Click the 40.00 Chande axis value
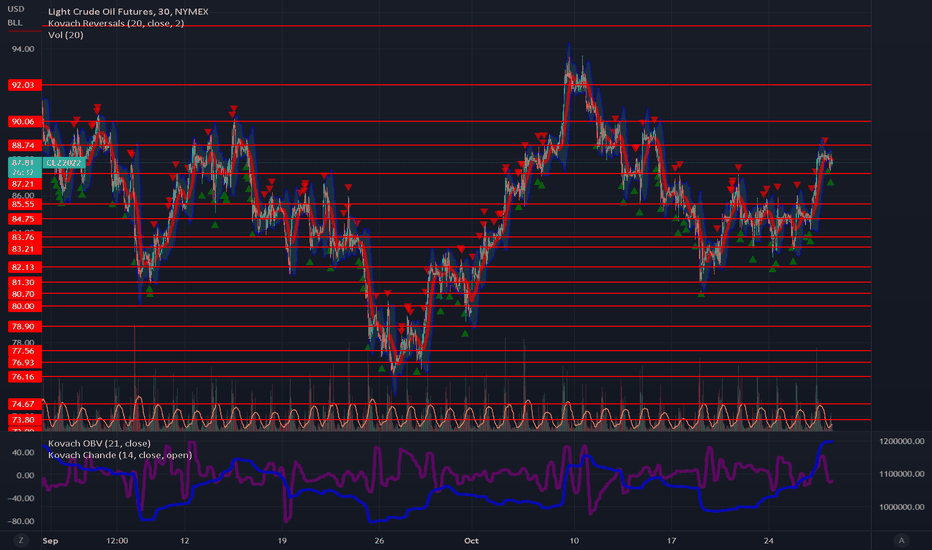The width and height of the screenshot is (932, 550). [x=23, y=452]
